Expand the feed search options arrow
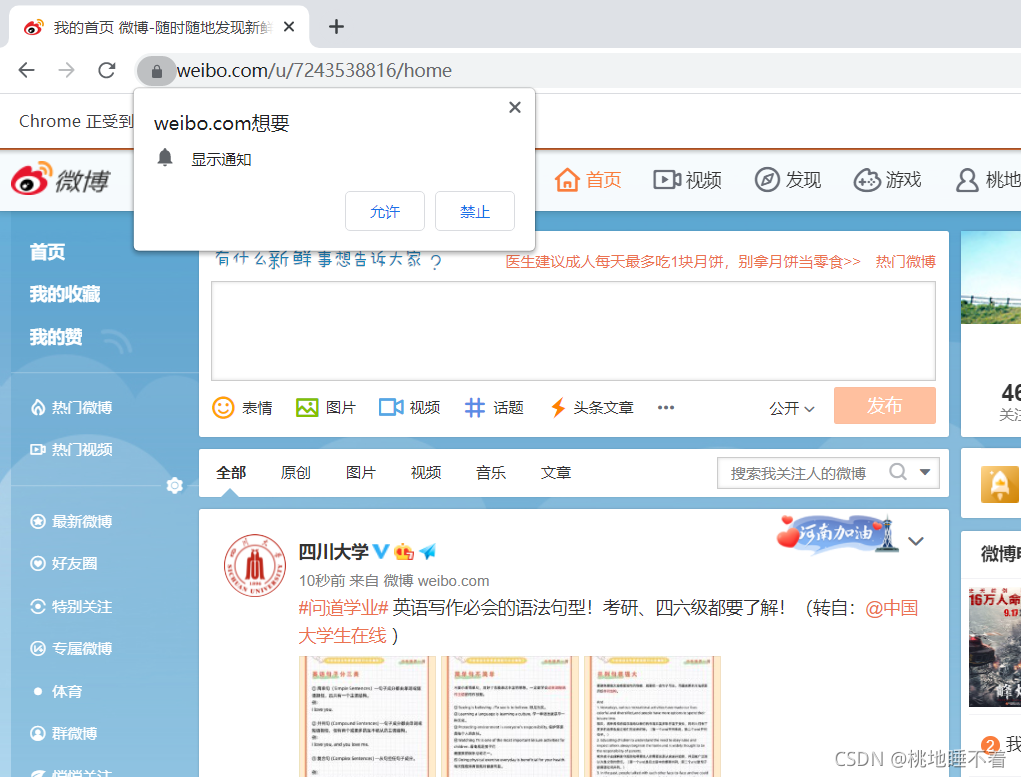 tap(925, 472)
